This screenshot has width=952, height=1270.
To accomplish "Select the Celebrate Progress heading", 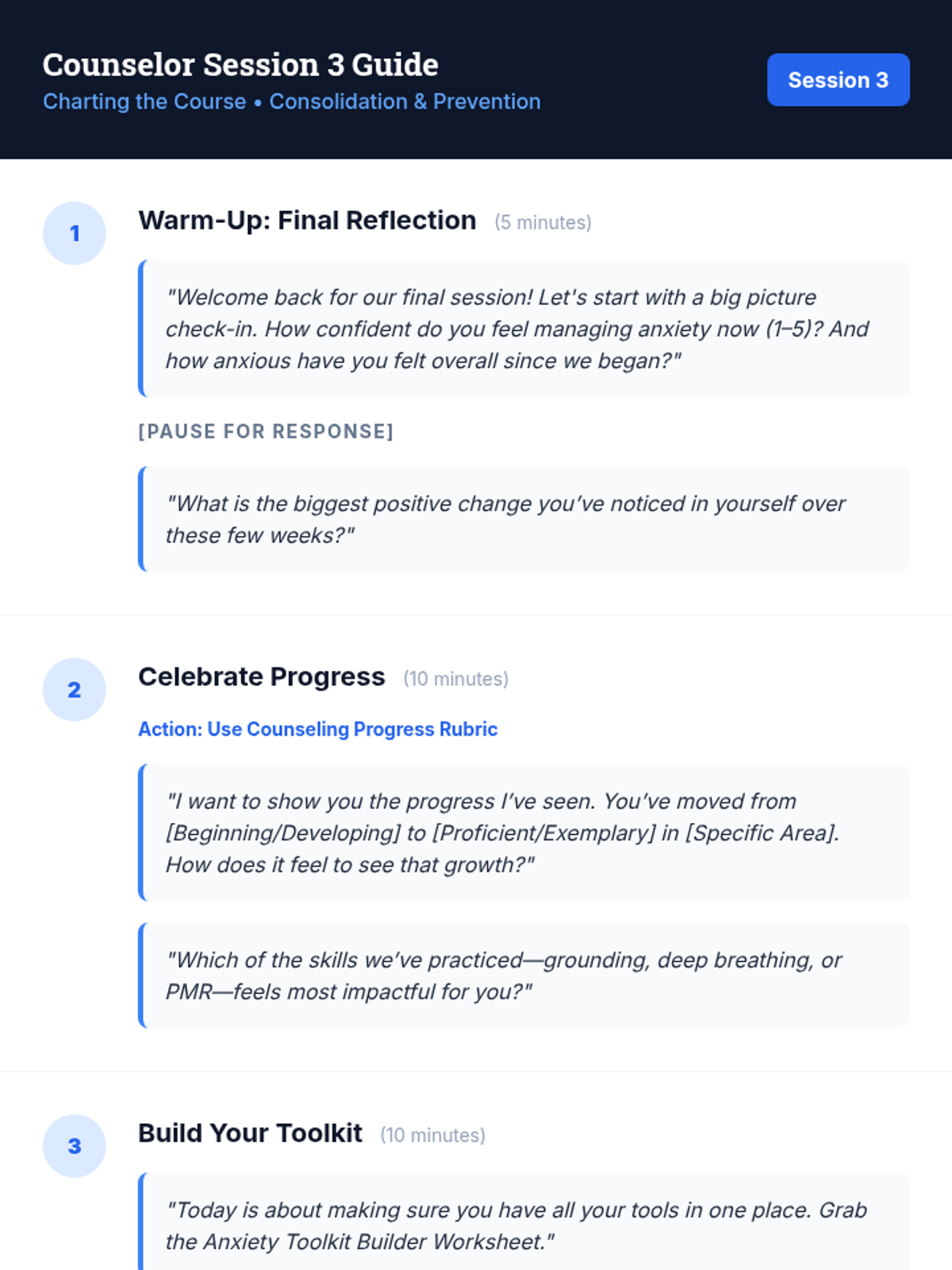I will pos(261,677).
